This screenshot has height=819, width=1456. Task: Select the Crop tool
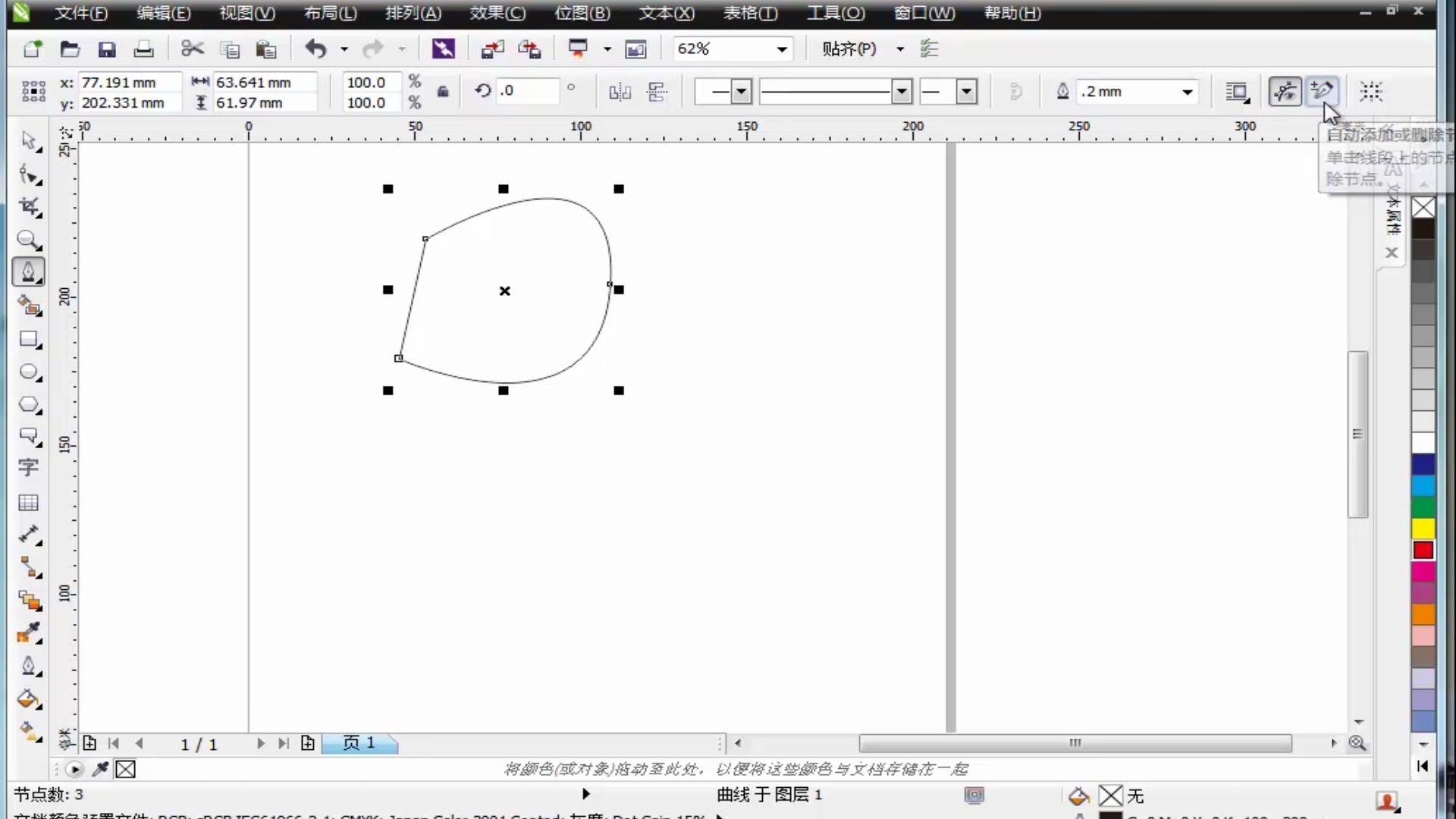point(29,207)
